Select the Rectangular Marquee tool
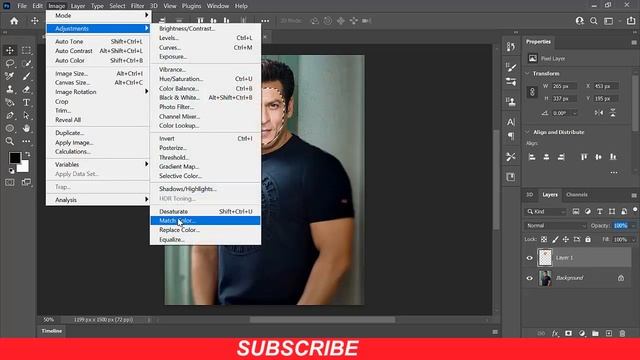The height and width of the screenshot is (360, 640). click(26, 50)
